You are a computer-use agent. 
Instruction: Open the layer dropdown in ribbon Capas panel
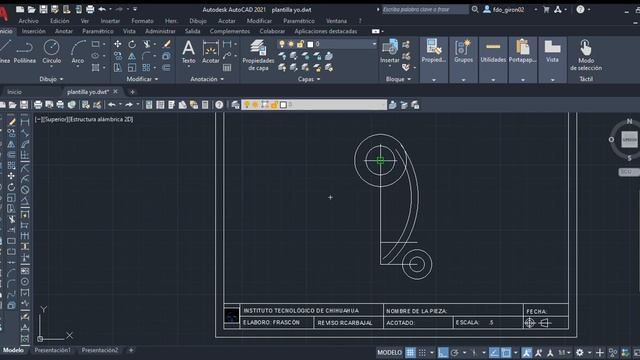(374, 44)
